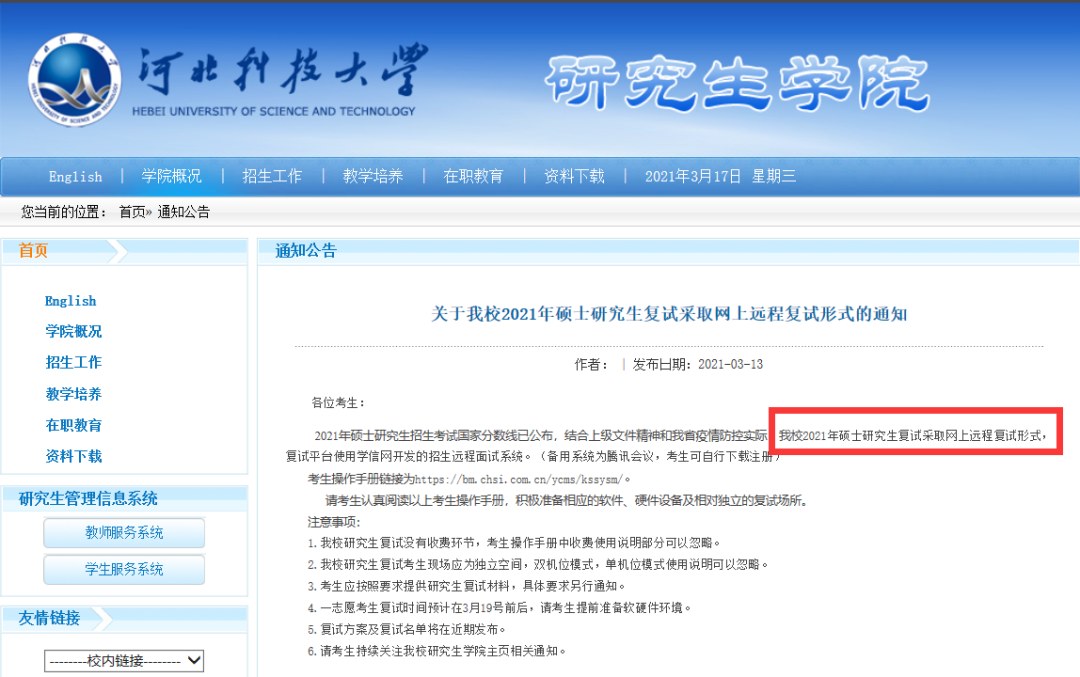Open 教学培养 from the left sidebar
Image resolution: width=1080 pixels, height=677 pixels.
73,395
